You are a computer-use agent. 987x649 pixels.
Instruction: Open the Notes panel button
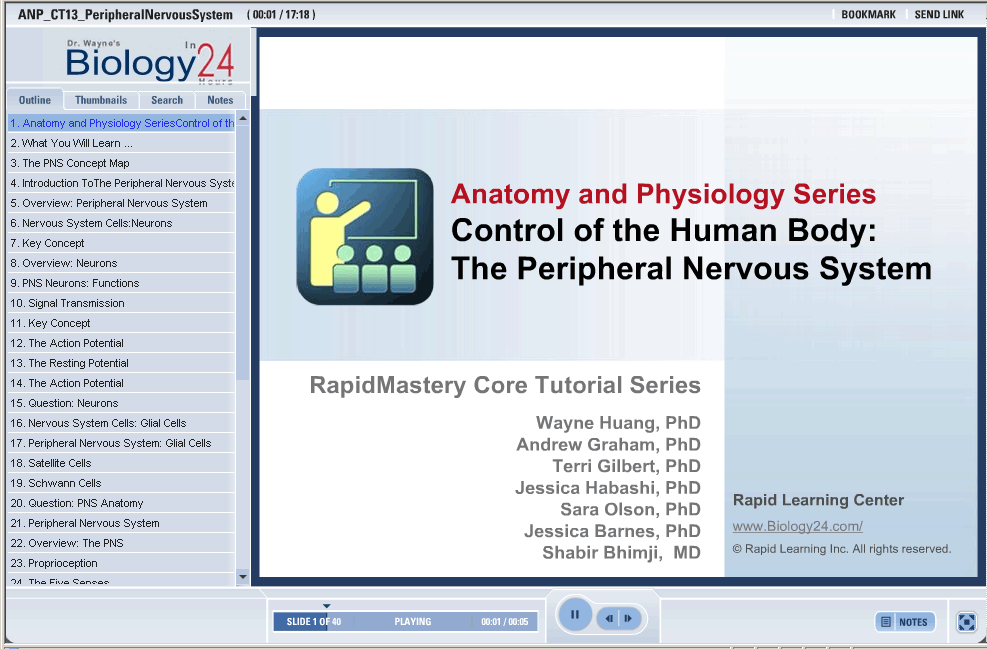click(x=905, y=622)
